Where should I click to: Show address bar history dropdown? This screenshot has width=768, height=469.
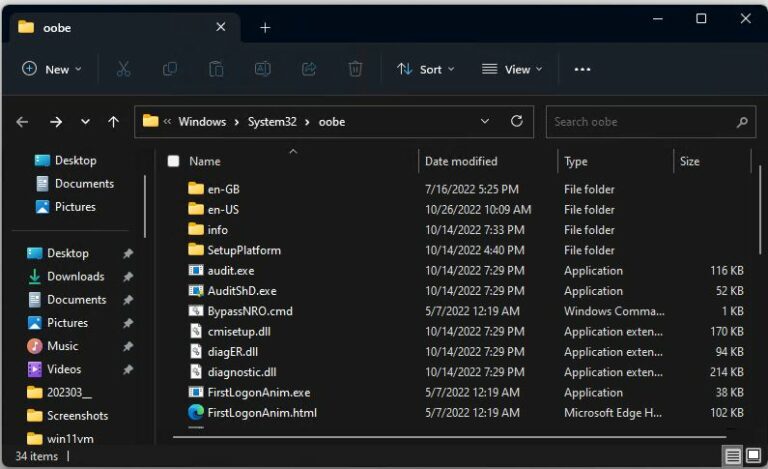(485, 122)
